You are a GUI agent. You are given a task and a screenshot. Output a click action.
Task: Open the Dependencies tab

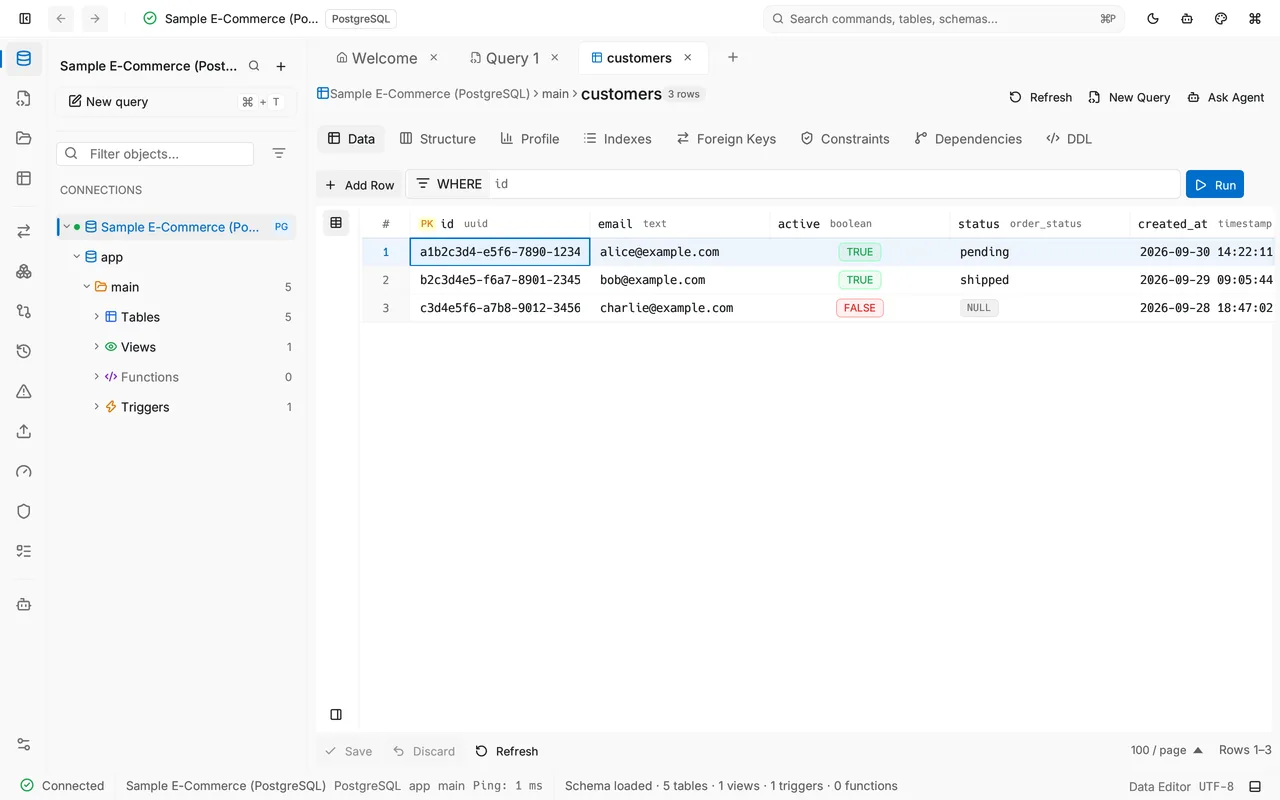pos(969,139)
